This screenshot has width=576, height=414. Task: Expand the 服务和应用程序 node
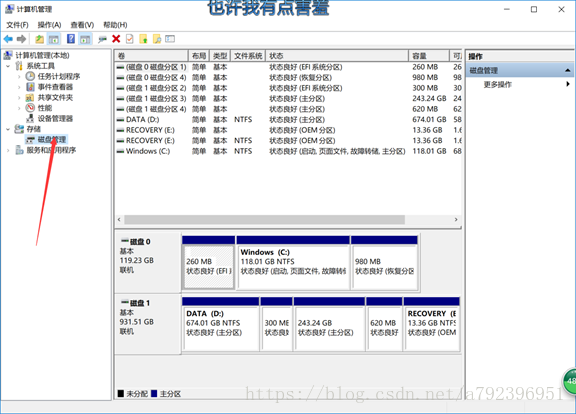click(x=8, y=150)
